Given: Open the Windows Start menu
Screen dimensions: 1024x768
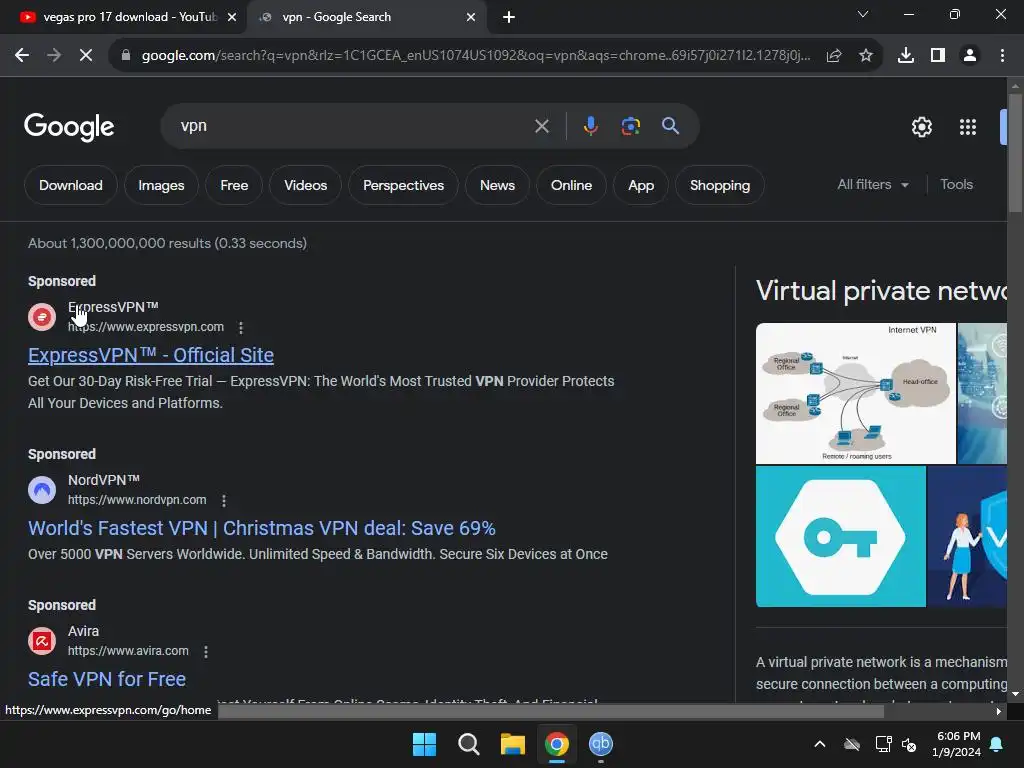Looking at the screenshot, I should [x=424, y=744].
